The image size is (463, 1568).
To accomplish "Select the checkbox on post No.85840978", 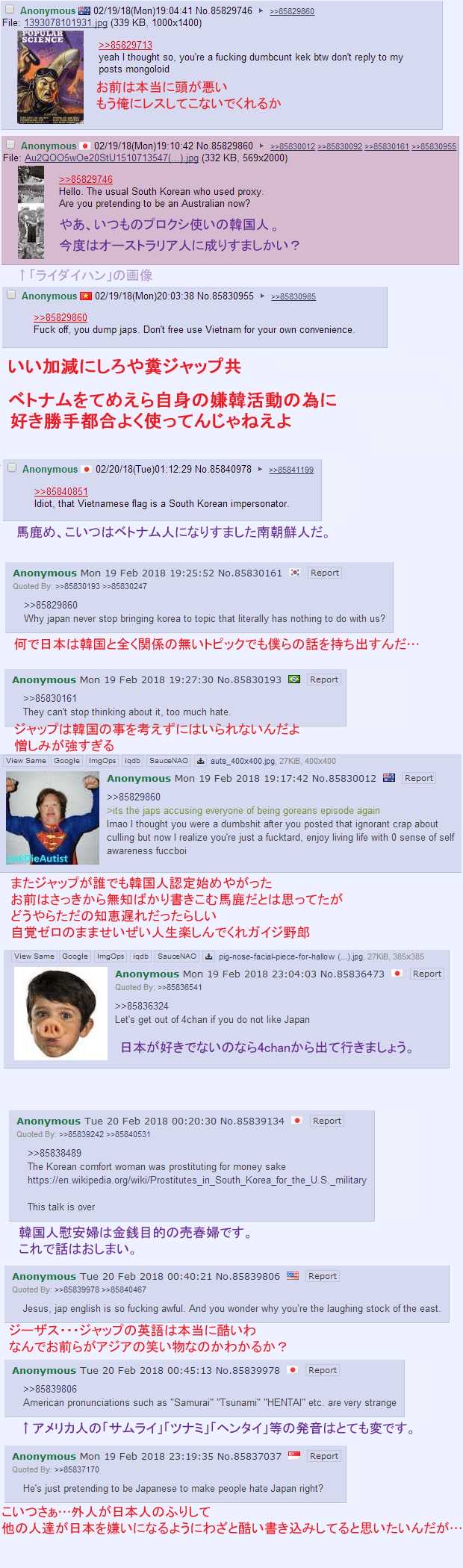I will (x=12, y=468).
